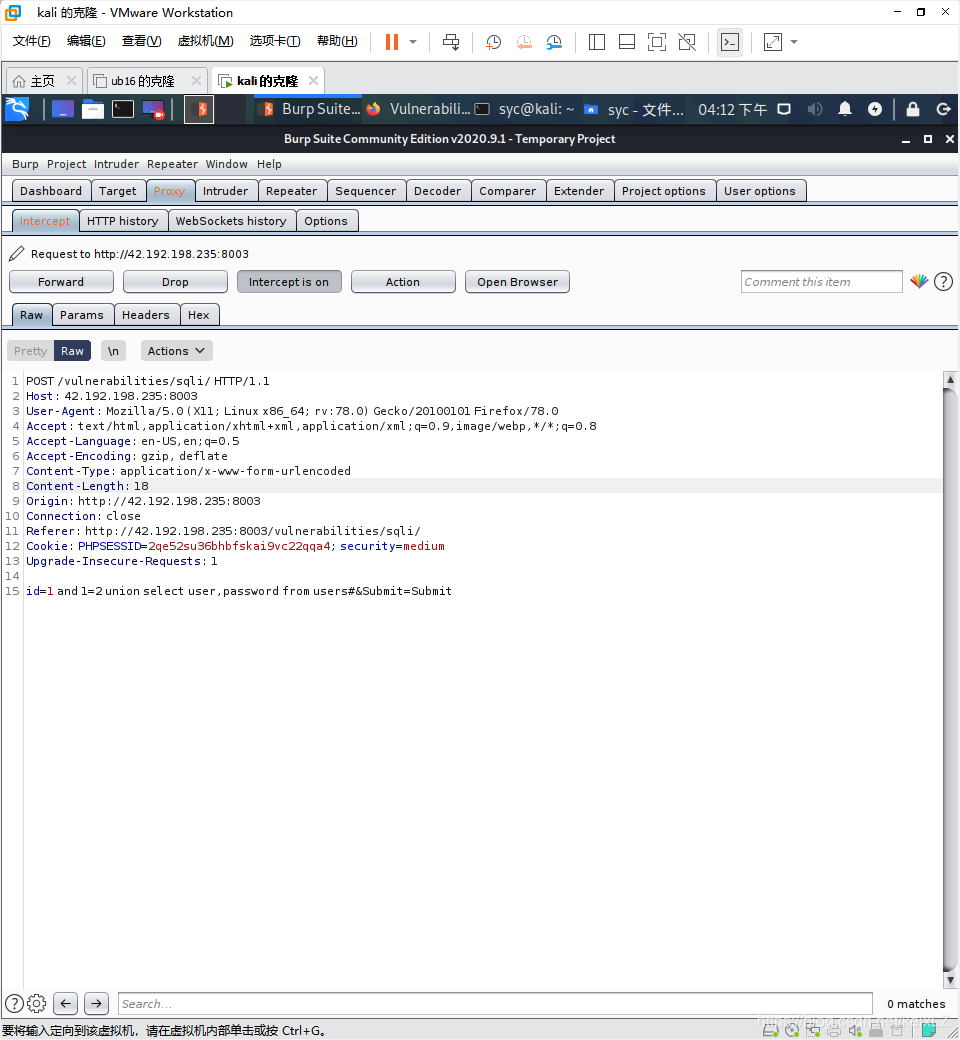
Task: Click the Kali panel show-desktop icon
Action: point(62,109)
